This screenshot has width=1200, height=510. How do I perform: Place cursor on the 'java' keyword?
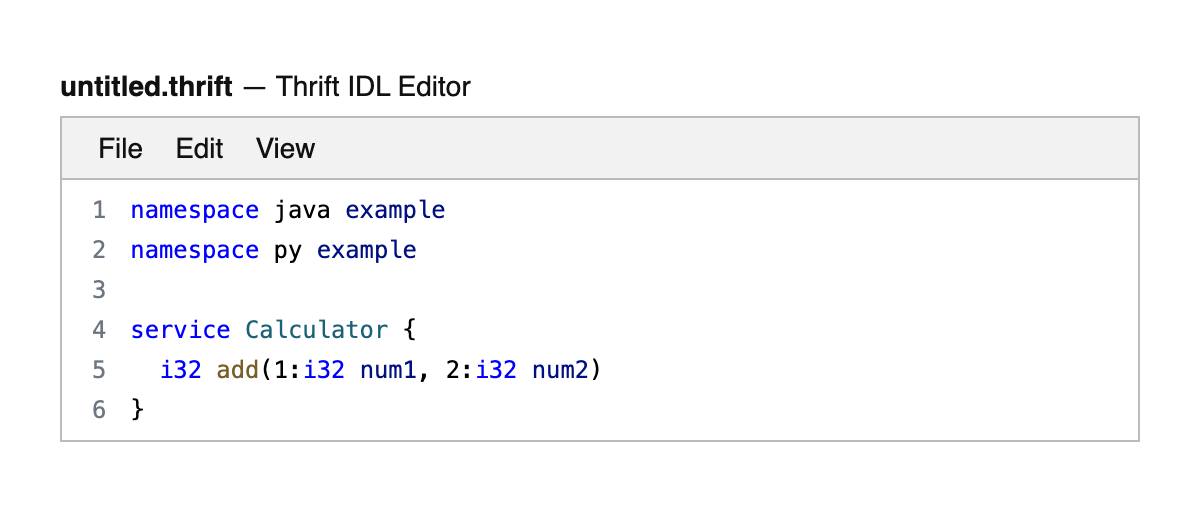pos(302,210)
